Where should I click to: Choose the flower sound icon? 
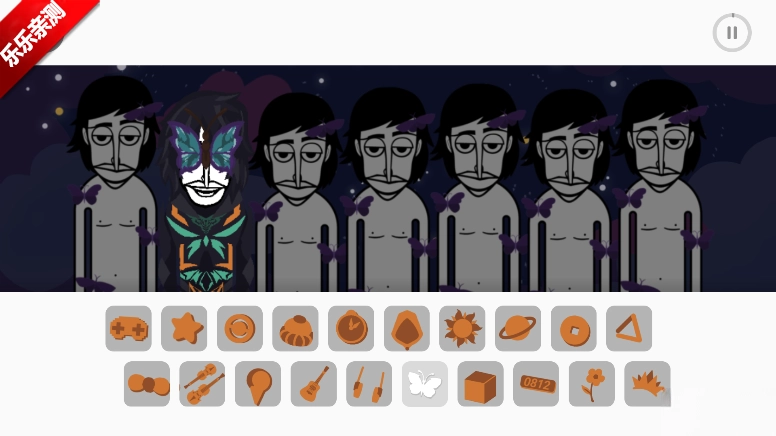(x=592, y=384)
